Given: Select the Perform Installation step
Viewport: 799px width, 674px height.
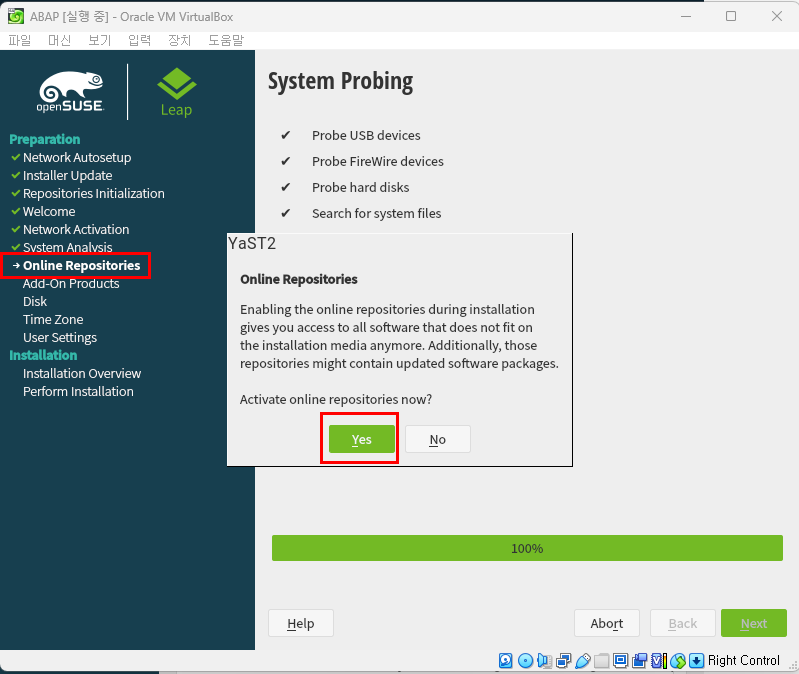Looking at the screenshot, I should point(78,392).
